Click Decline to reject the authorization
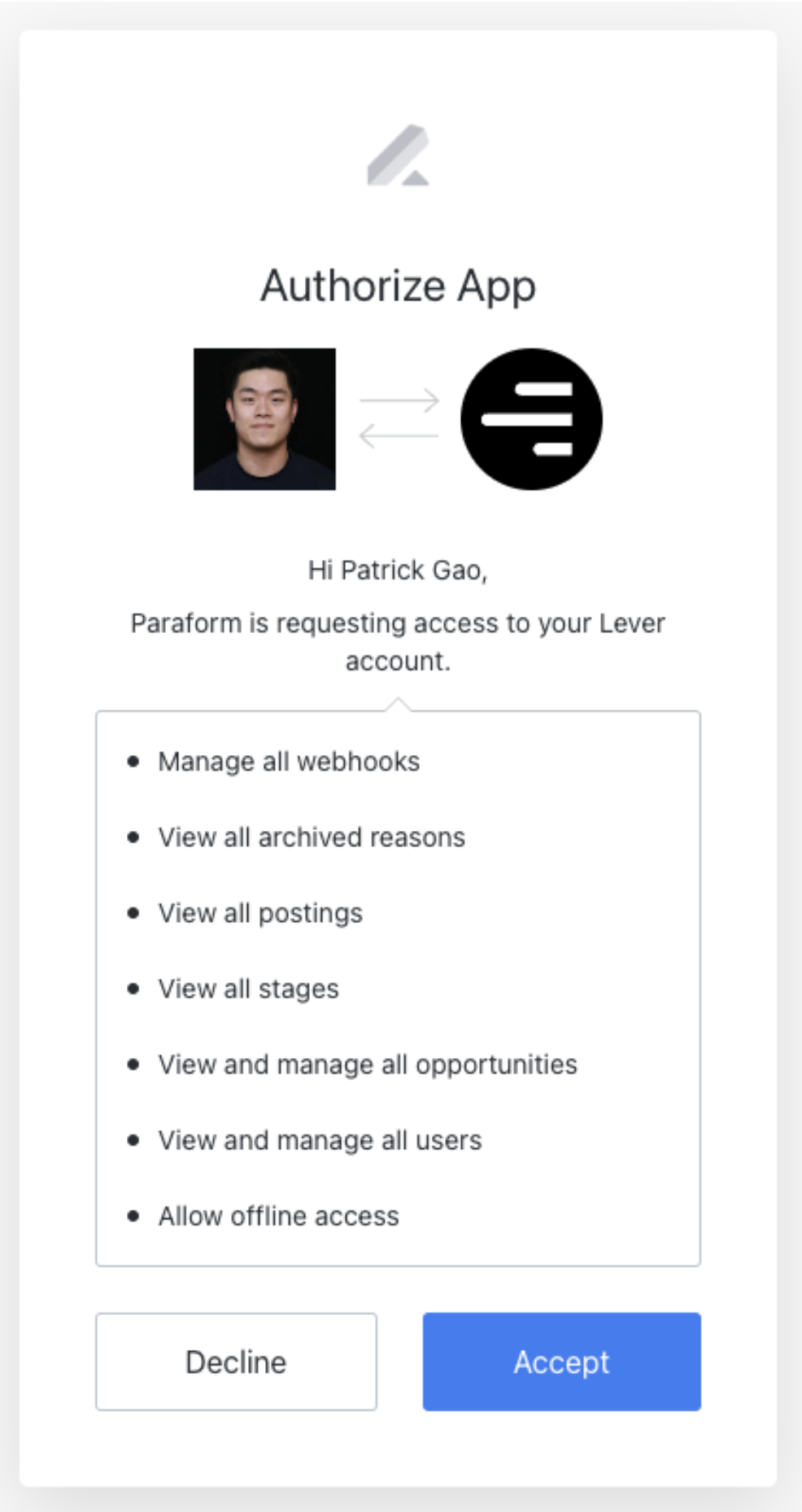The width and height of the screenshot is (802, 1512). click(236, 1361)
